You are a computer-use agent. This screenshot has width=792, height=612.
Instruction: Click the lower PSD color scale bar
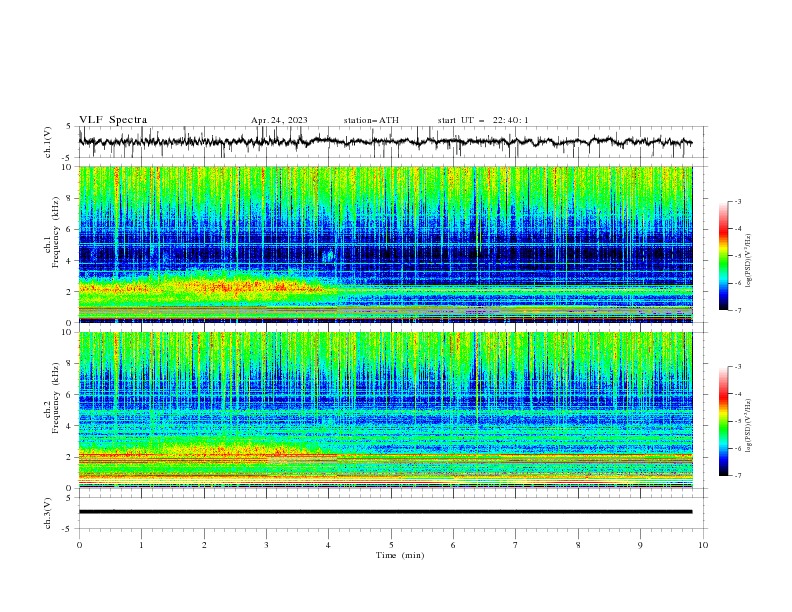pyautogui.click(x=724, y=421)
